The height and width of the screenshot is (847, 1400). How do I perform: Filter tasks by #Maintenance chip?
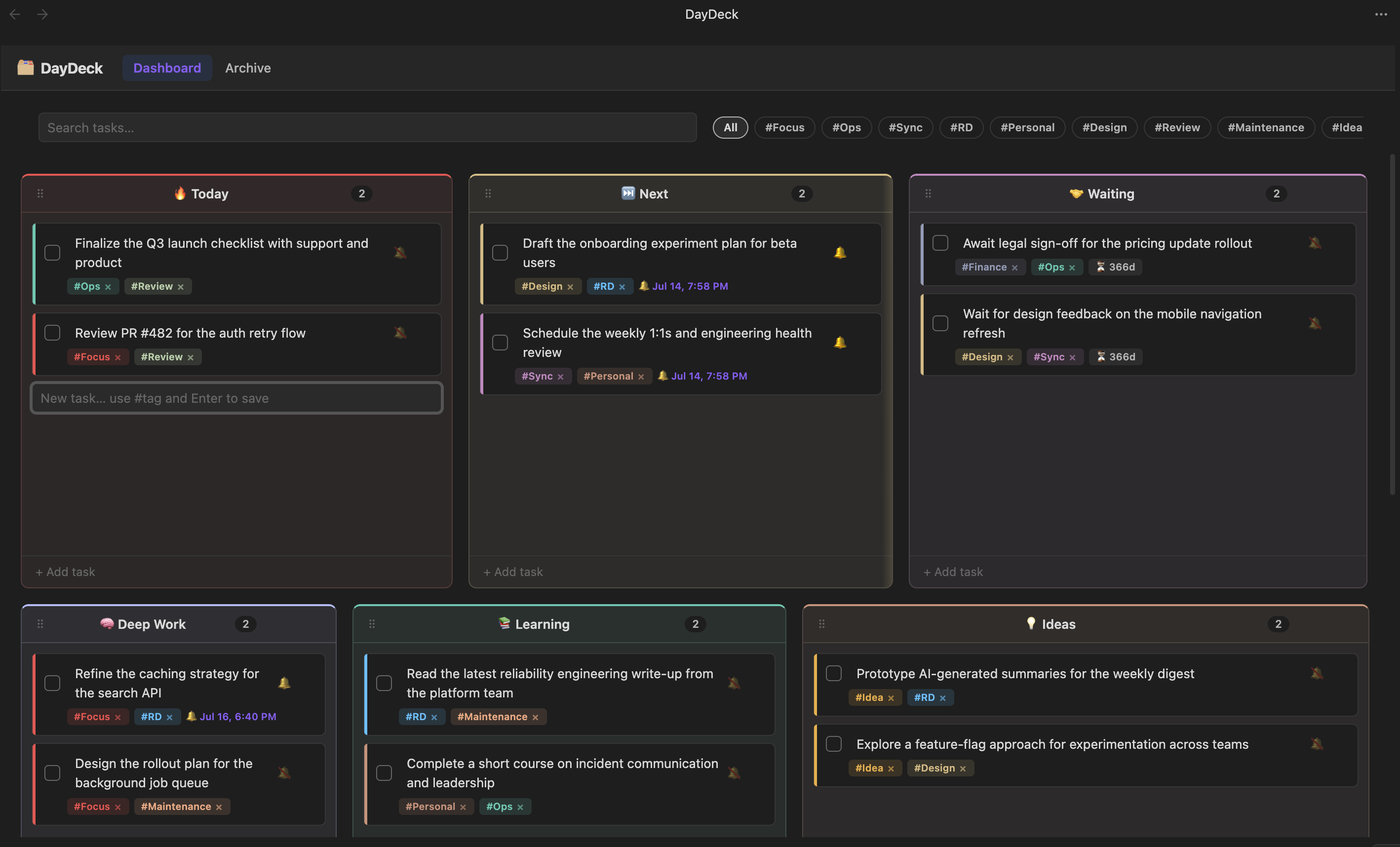(x=1266, y=127)
